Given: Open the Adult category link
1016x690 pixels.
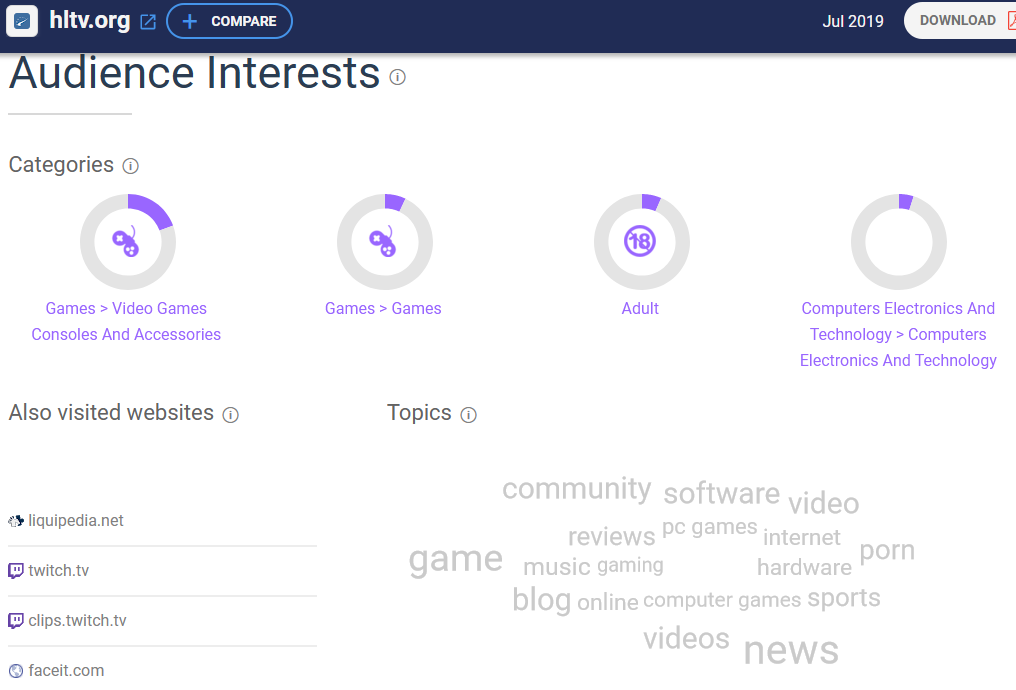Looking at the screenshot, I should (640, 308).
